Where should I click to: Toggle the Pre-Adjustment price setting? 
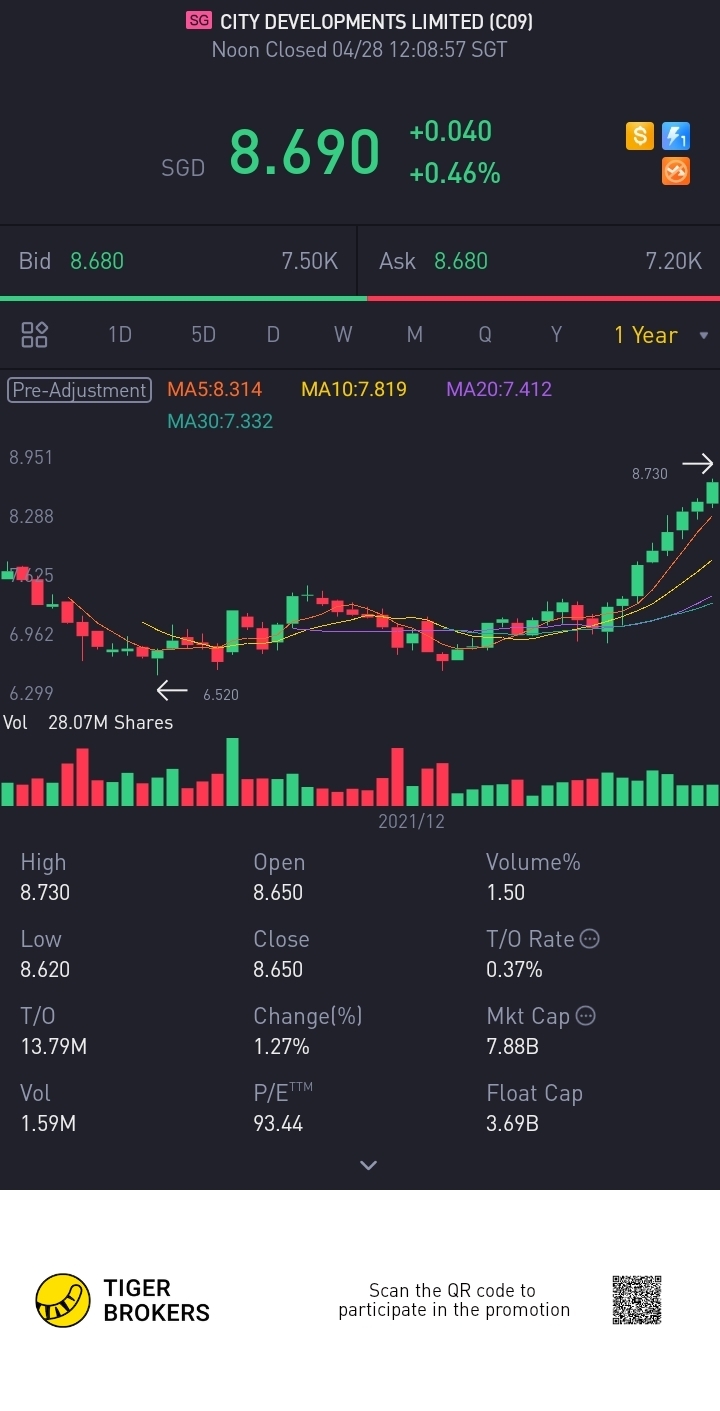80,390
